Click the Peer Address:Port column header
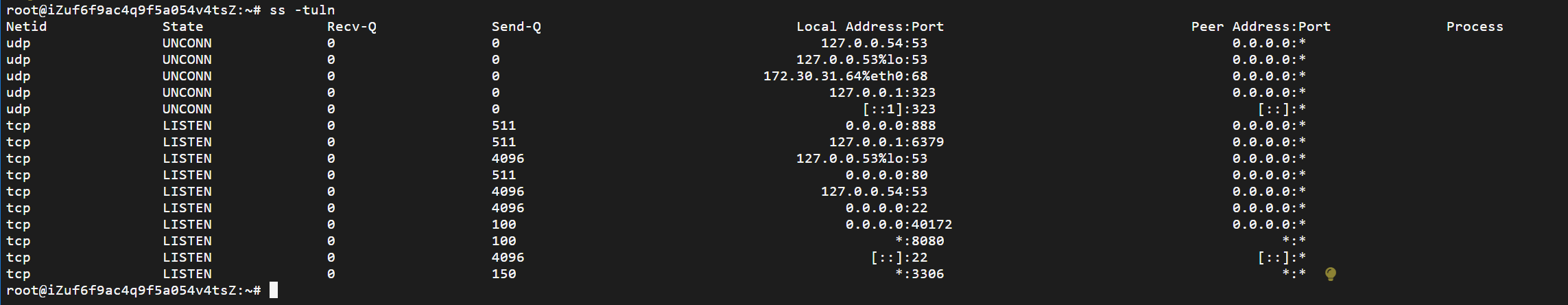 pos(1261,27)
